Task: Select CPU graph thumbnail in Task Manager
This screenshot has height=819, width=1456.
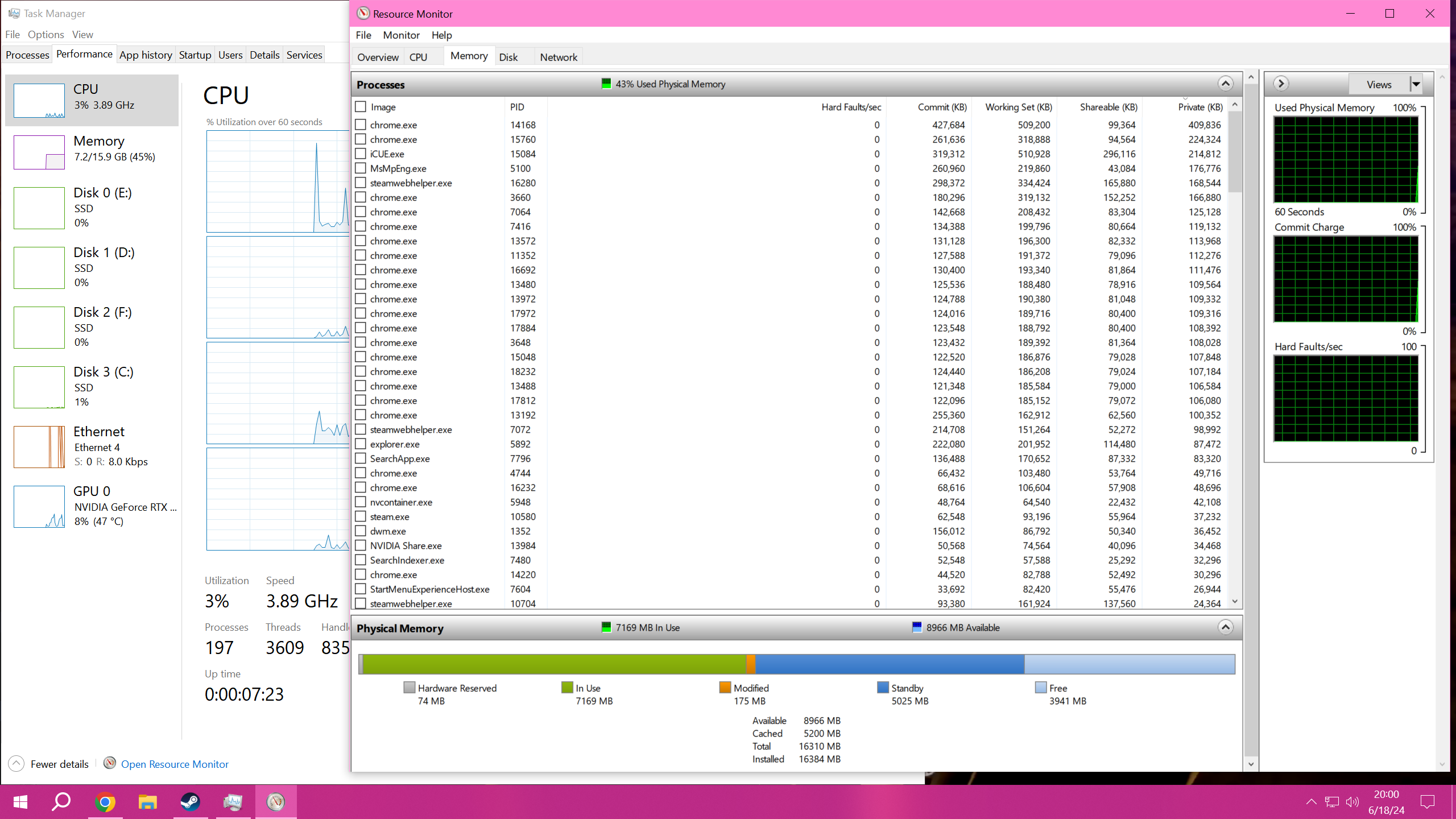Action: click(39, 101)
